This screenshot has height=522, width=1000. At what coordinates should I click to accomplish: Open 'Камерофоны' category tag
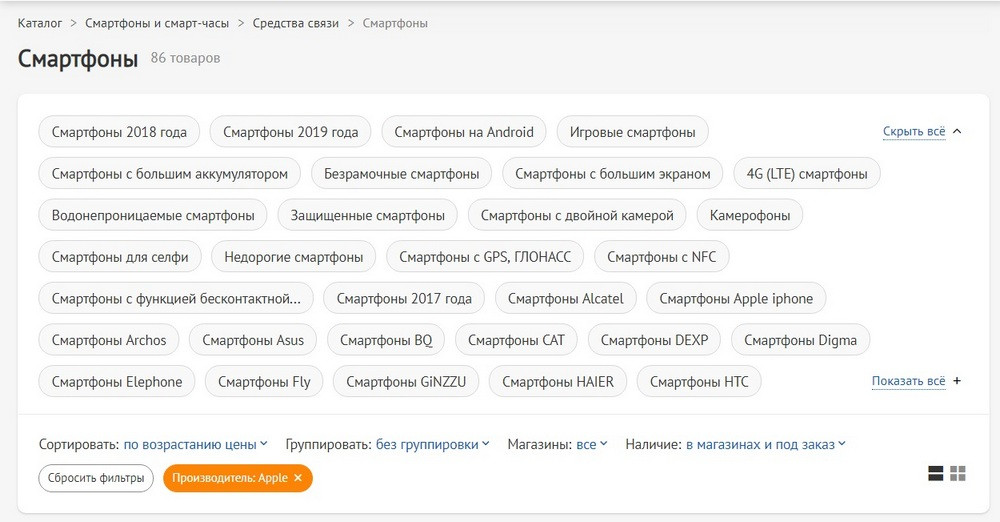pyautogui.click(x=749, y=215)
